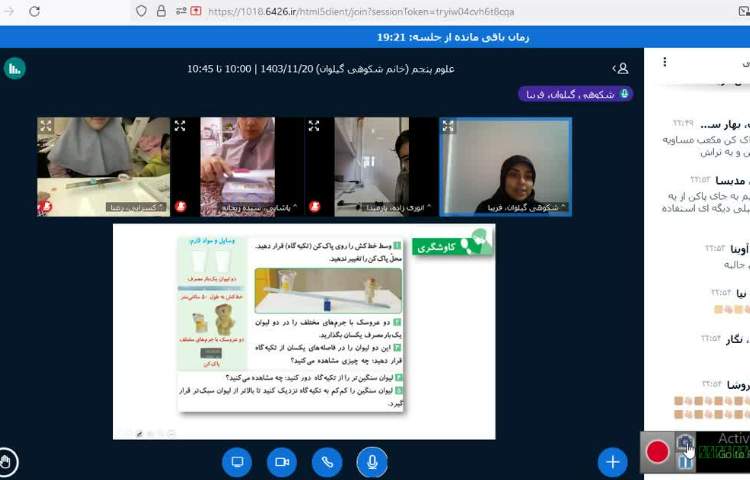750x480 pixels.
Task: Open the name menu of پاشایی، سیده ریحانه
Action: (x=258, y=207)
